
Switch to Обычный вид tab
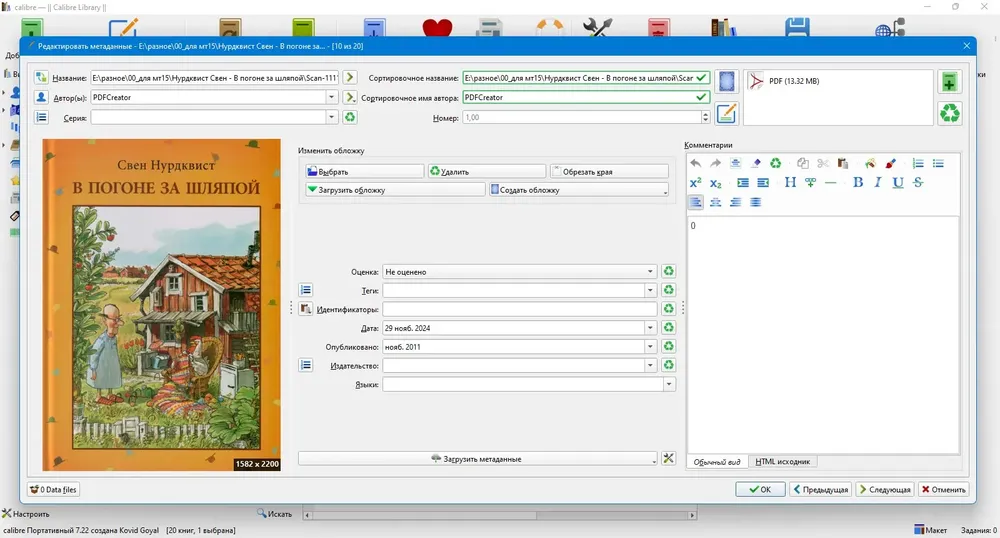[x=717, y=462]
